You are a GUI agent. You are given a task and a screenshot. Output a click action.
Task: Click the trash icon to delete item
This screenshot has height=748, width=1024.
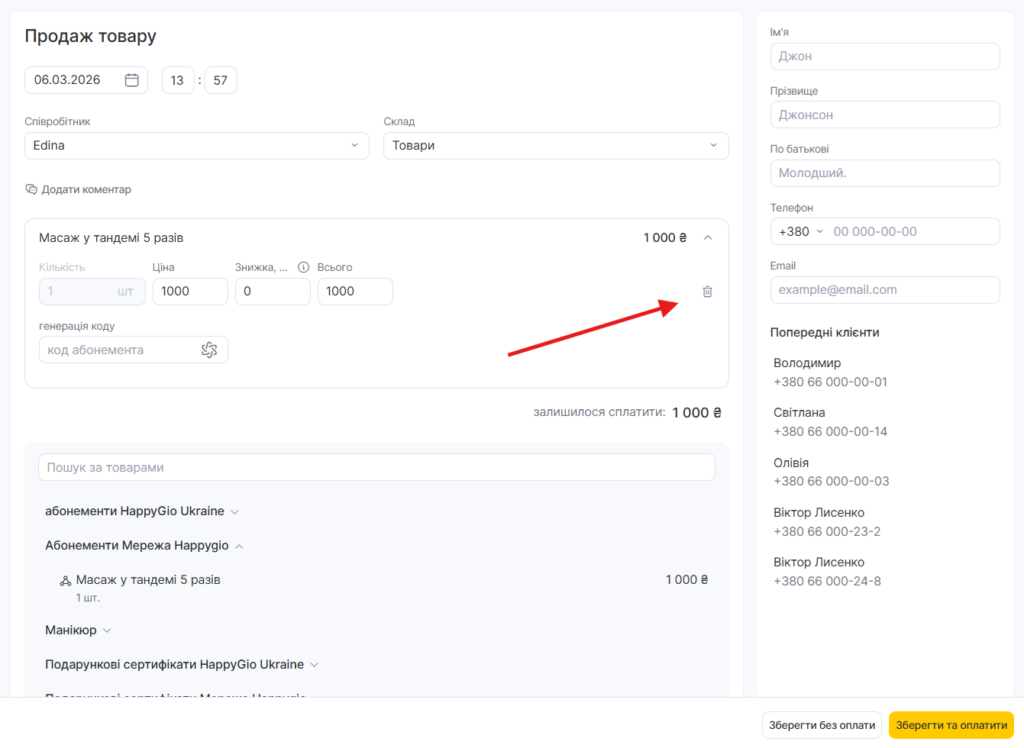click(707, 291)
